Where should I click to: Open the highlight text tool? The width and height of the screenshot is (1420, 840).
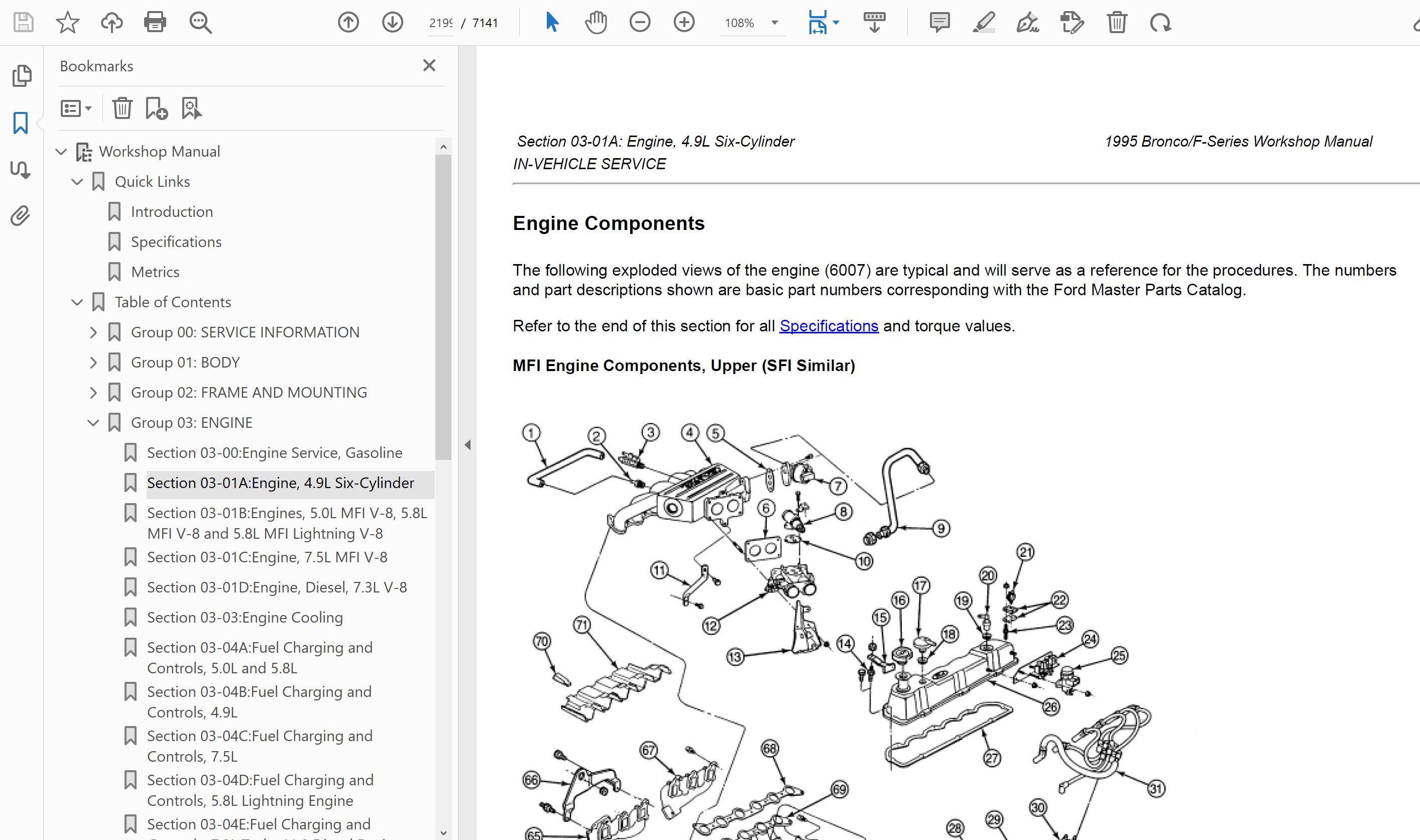(984, 23)
